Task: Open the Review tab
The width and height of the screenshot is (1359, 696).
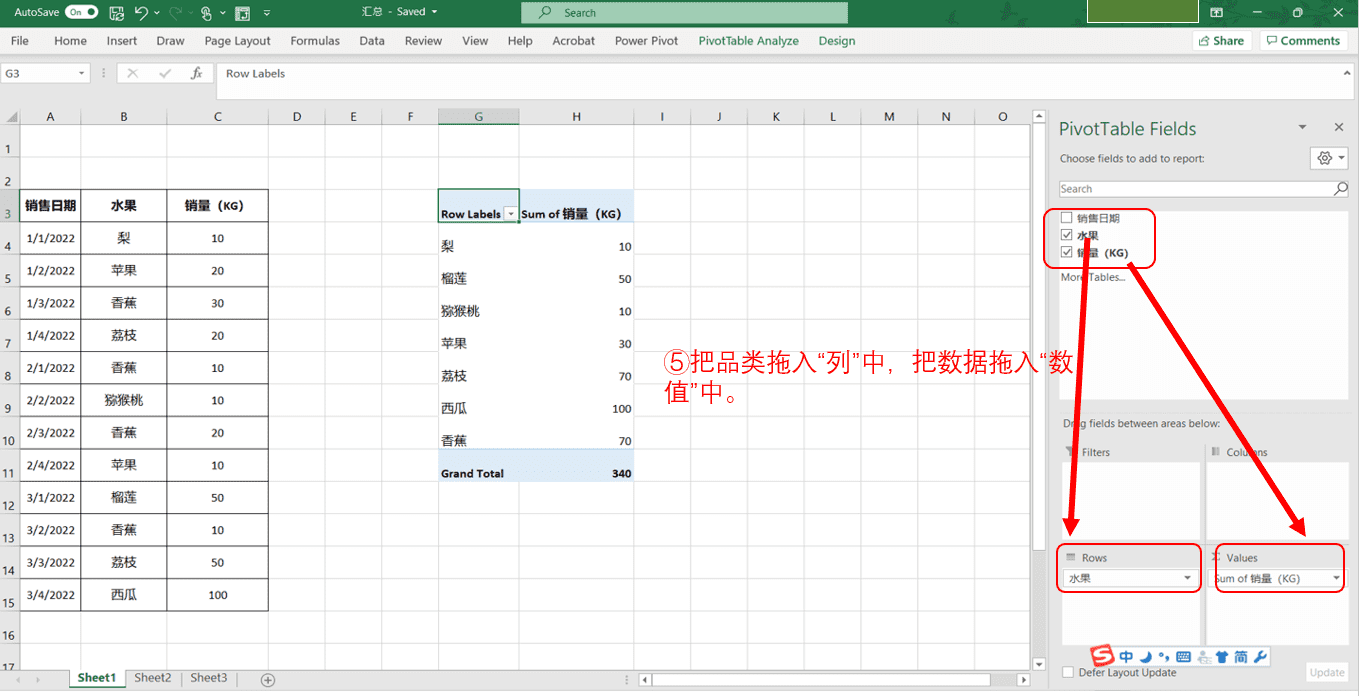Action: 423,41
